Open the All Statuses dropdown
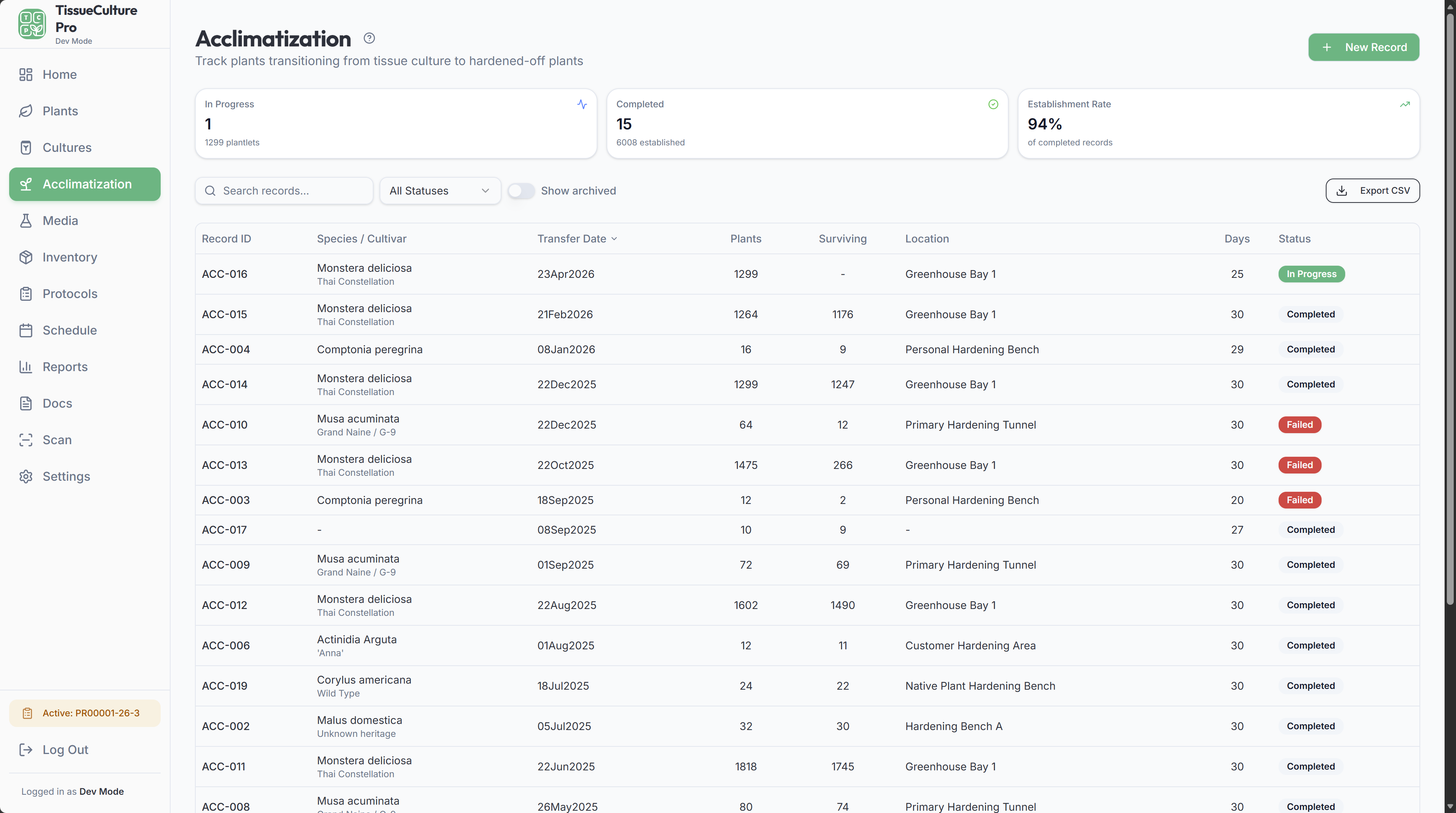 click(440, 191)
